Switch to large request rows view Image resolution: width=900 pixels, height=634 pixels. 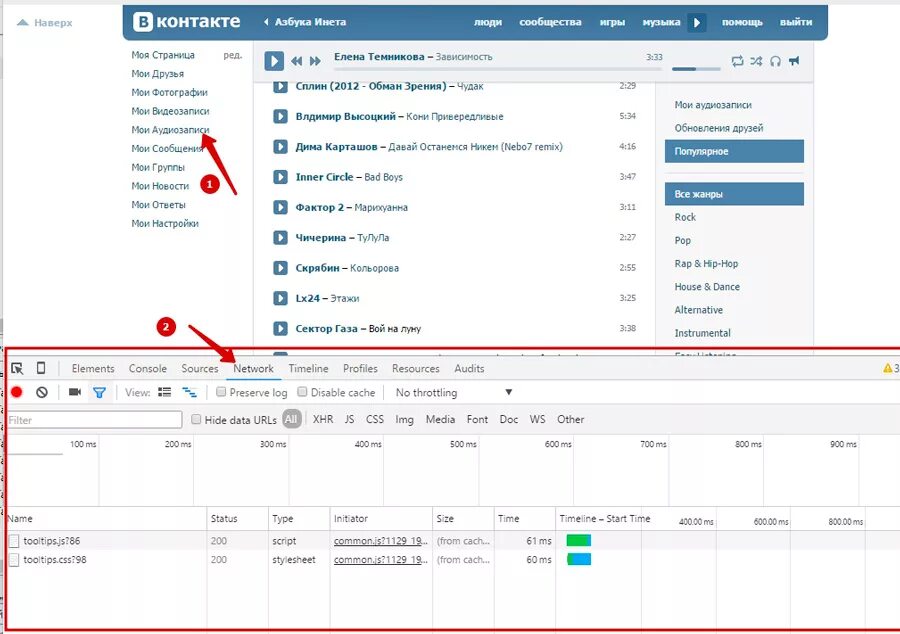[165, 392]
